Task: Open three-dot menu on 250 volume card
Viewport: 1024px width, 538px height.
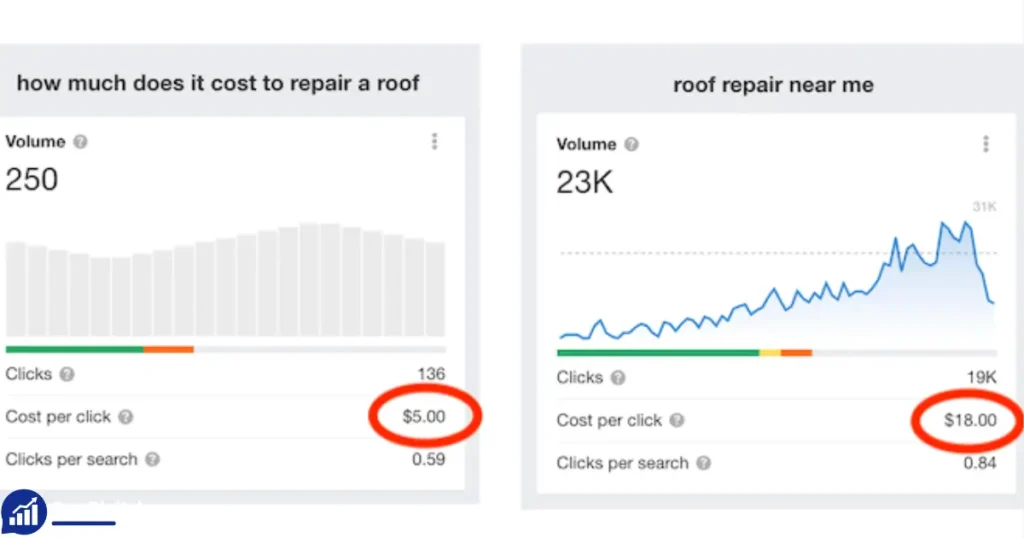Action: 434,141
